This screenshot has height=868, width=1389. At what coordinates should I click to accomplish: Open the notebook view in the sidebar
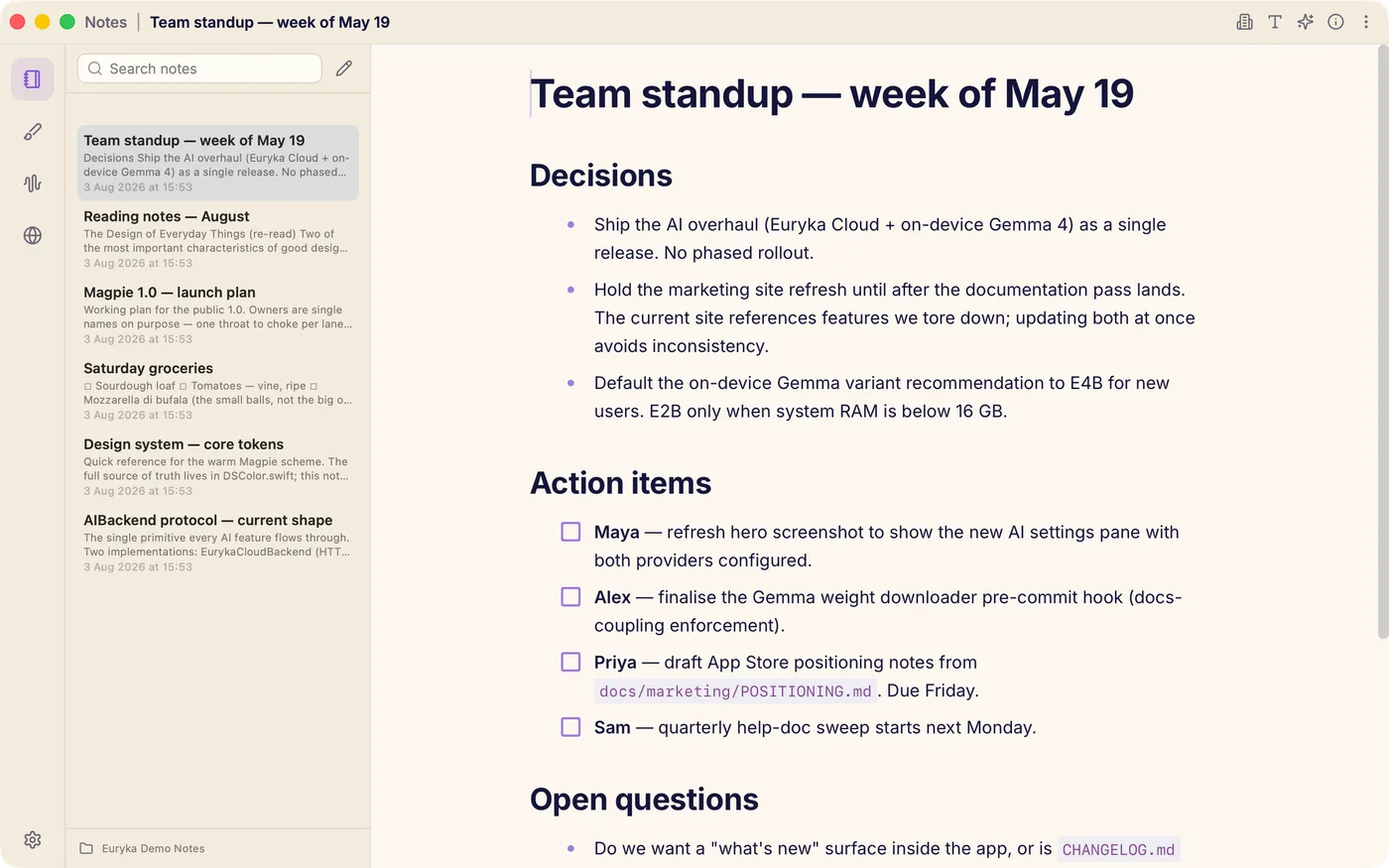point(33,79)
